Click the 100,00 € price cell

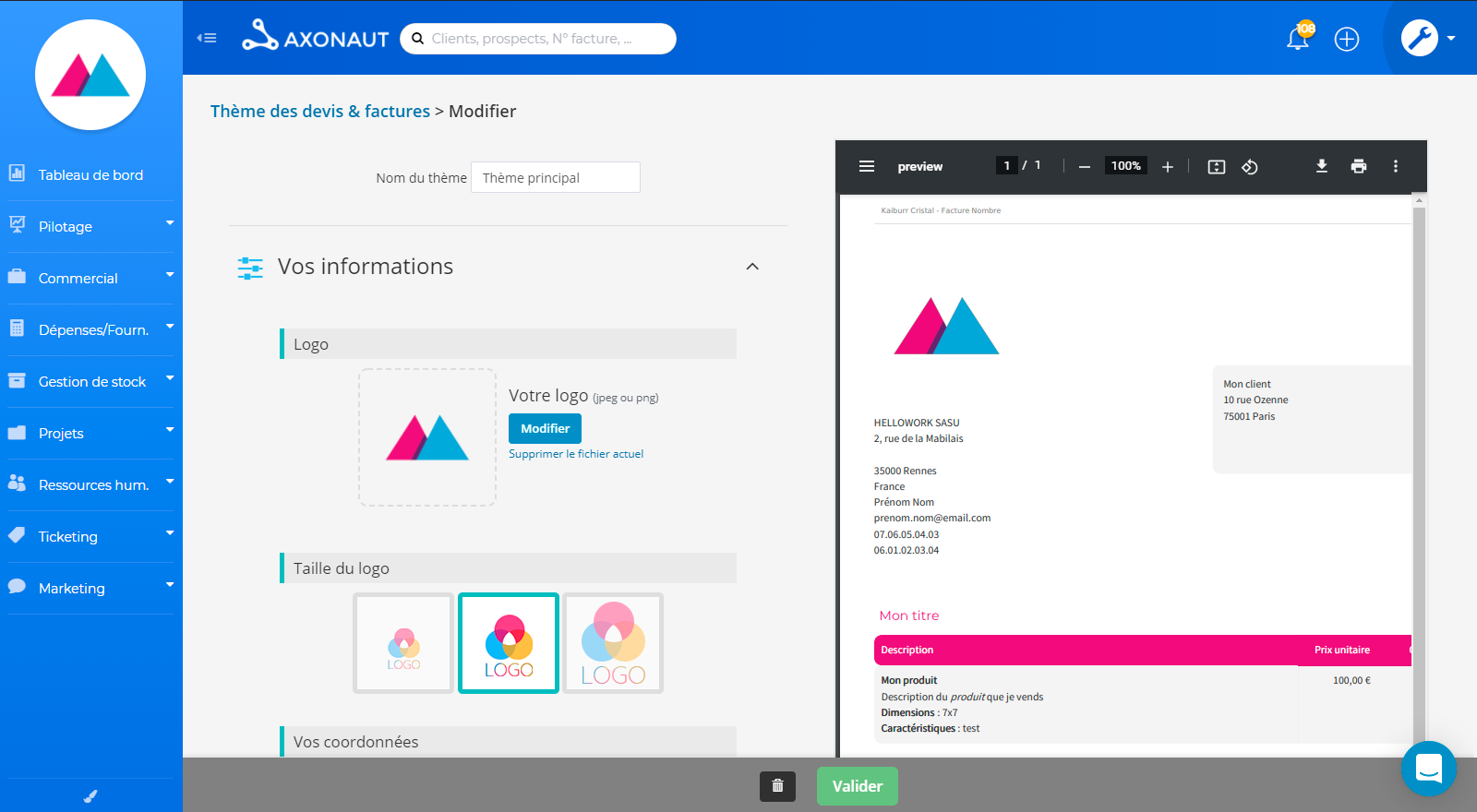click(1351, 680)
